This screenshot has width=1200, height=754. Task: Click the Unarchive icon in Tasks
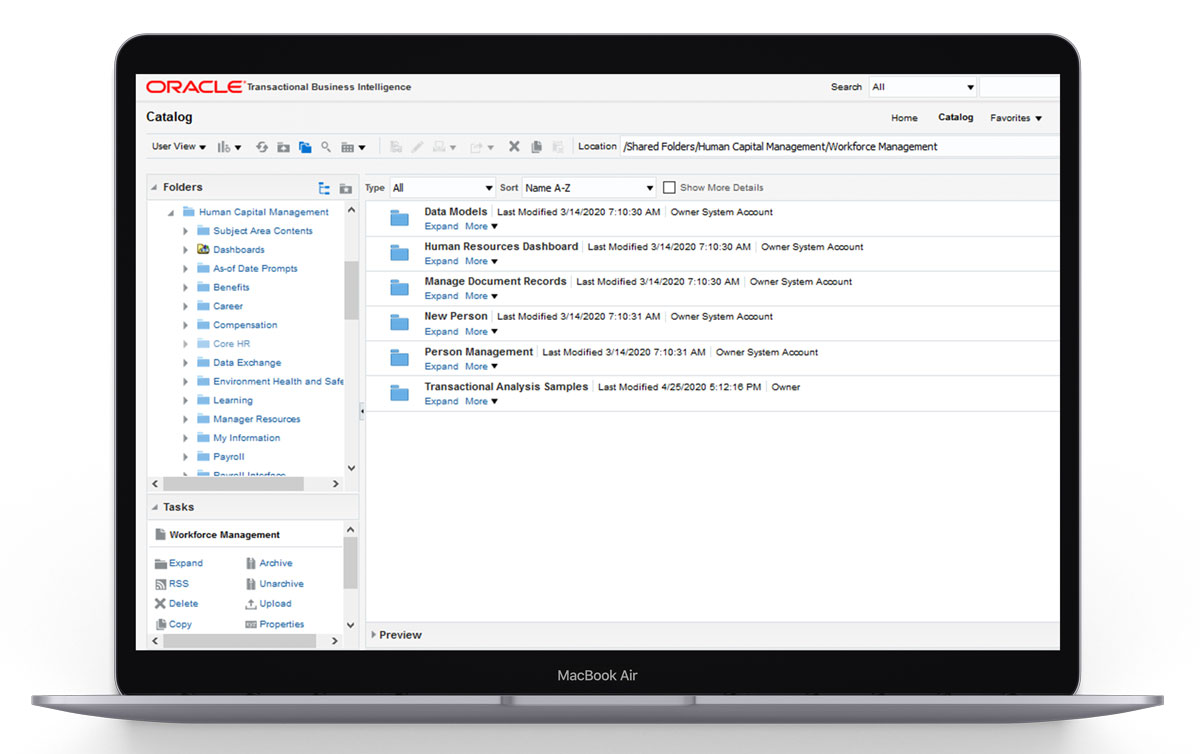[251, 584]
